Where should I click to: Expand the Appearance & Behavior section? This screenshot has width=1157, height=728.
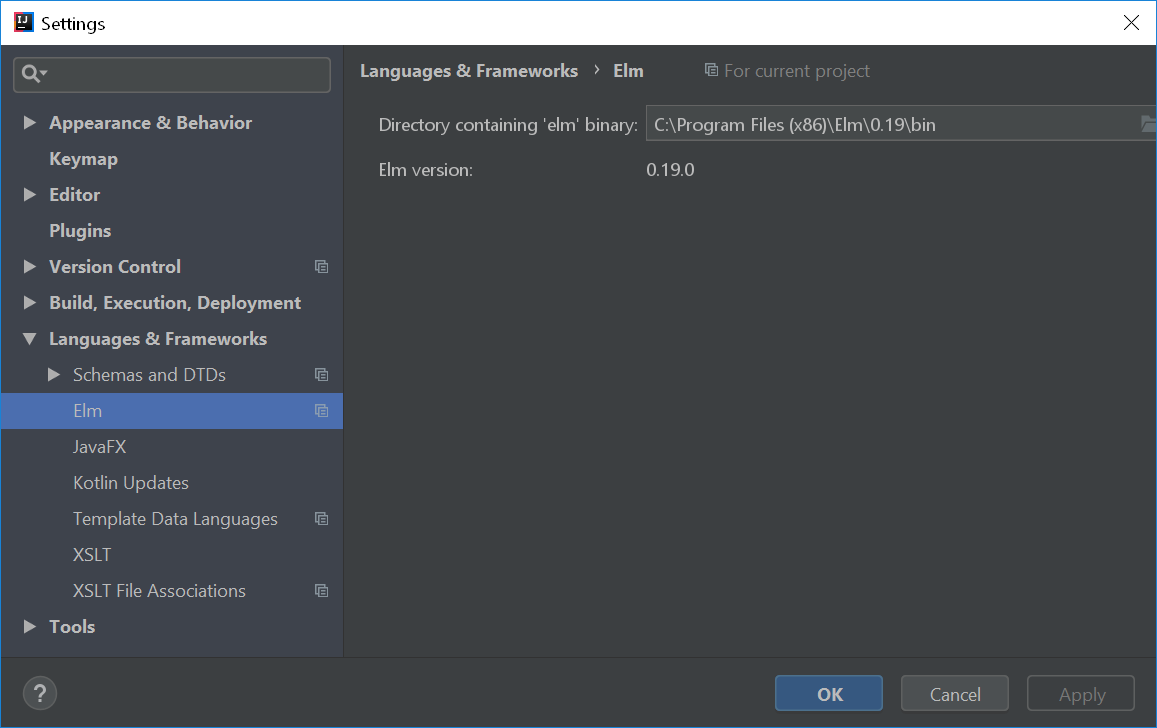(x=29, y=122)
